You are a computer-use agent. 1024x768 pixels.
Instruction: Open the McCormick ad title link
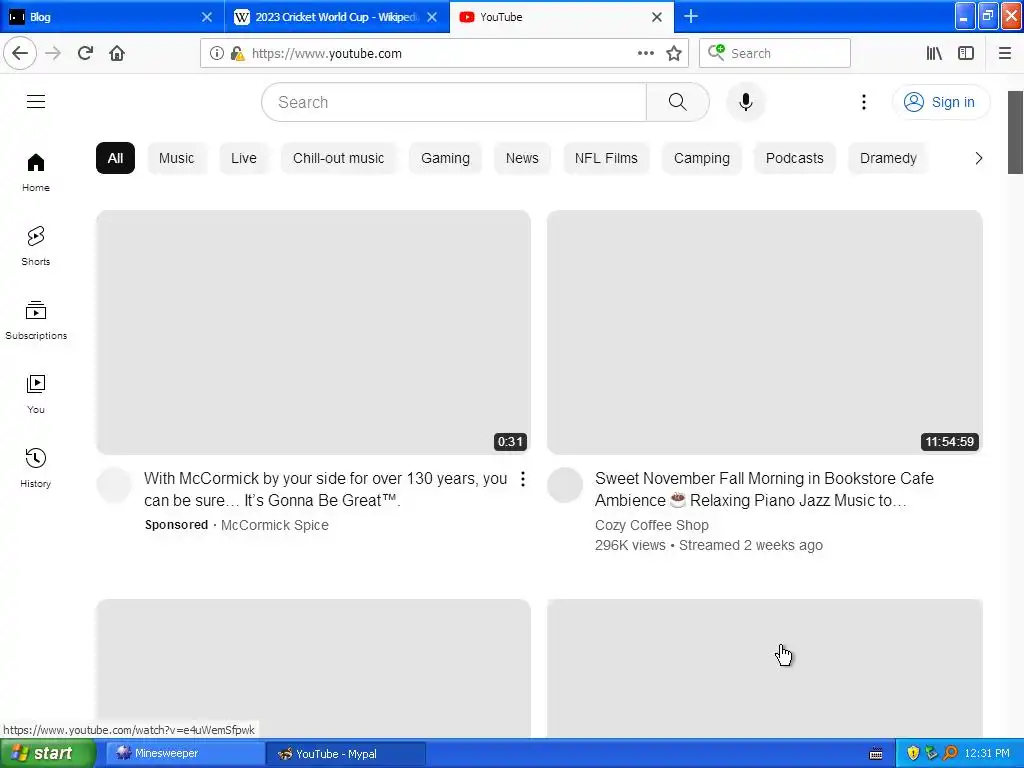tap(325, 489)
